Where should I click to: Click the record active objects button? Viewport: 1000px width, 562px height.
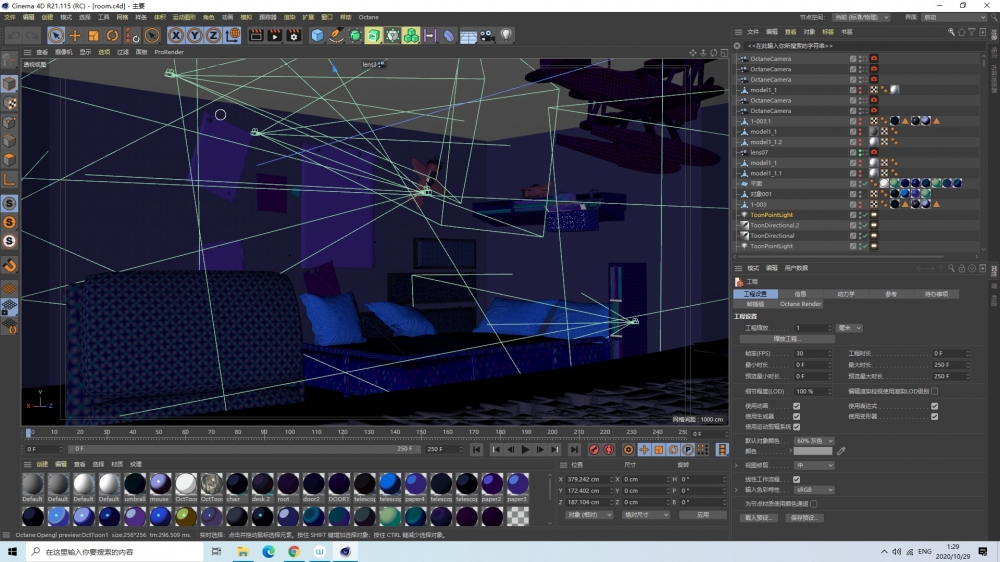pyautogui.click(x=594, y=450)
